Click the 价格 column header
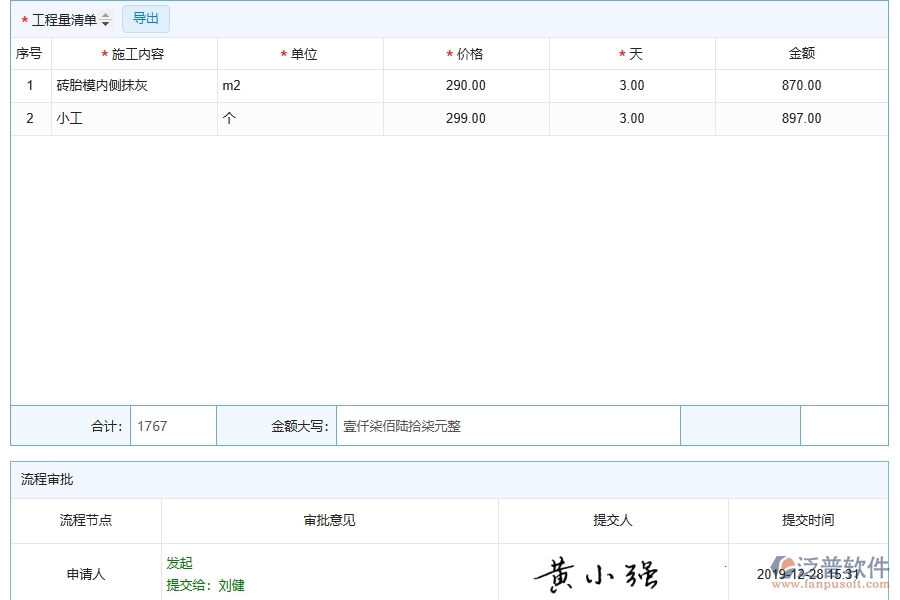The image size is (900, 600). coord(465,53)
